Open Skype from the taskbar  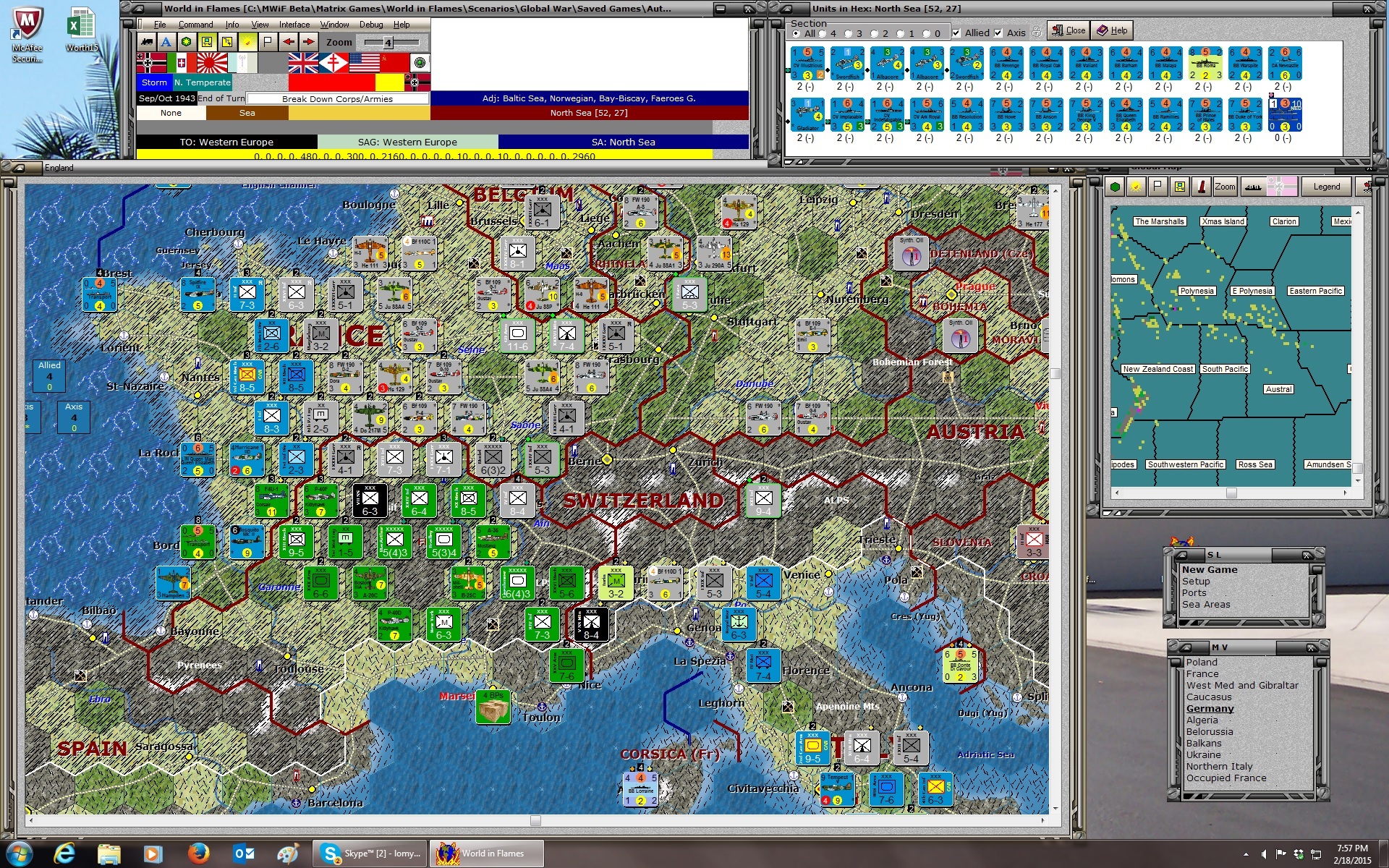click(370, 854)
